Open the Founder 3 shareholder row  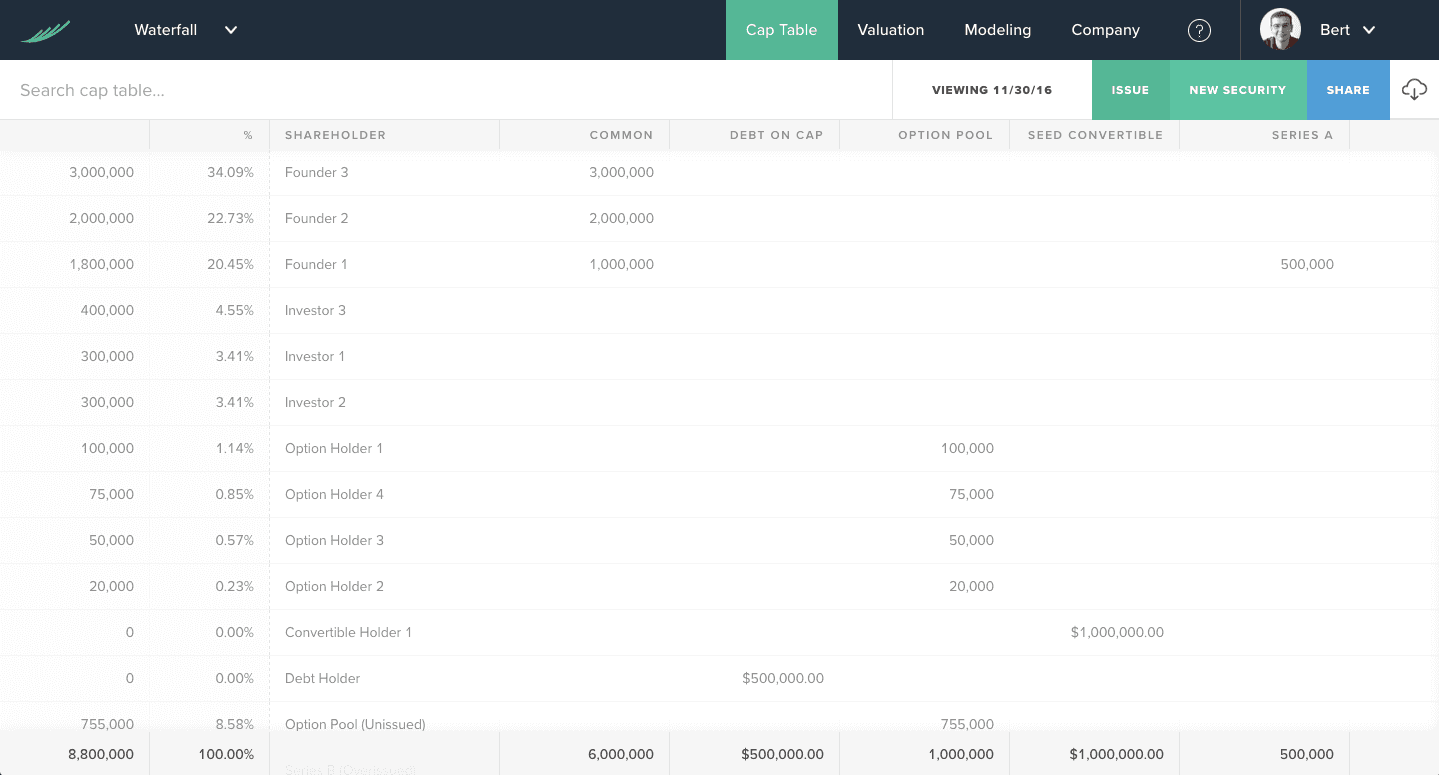click(317, 172)
